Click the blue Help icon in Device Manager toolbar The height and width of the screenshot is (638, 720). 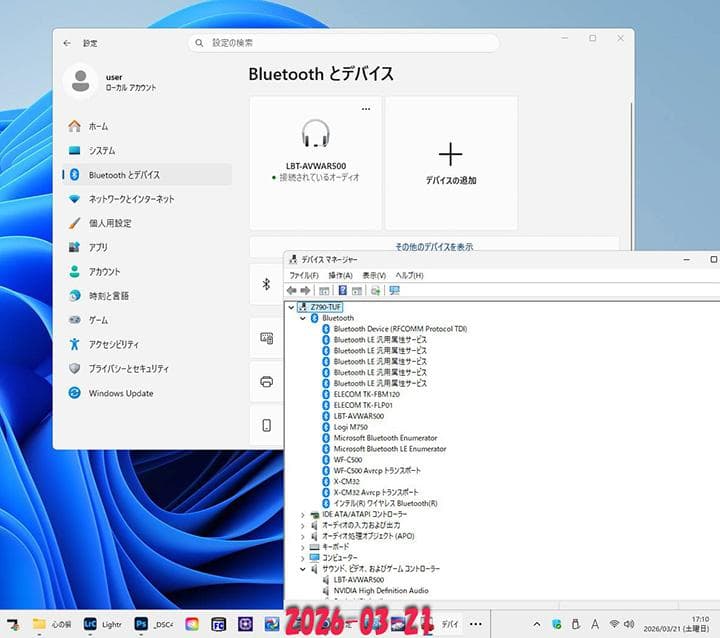(x=343, y=290)
